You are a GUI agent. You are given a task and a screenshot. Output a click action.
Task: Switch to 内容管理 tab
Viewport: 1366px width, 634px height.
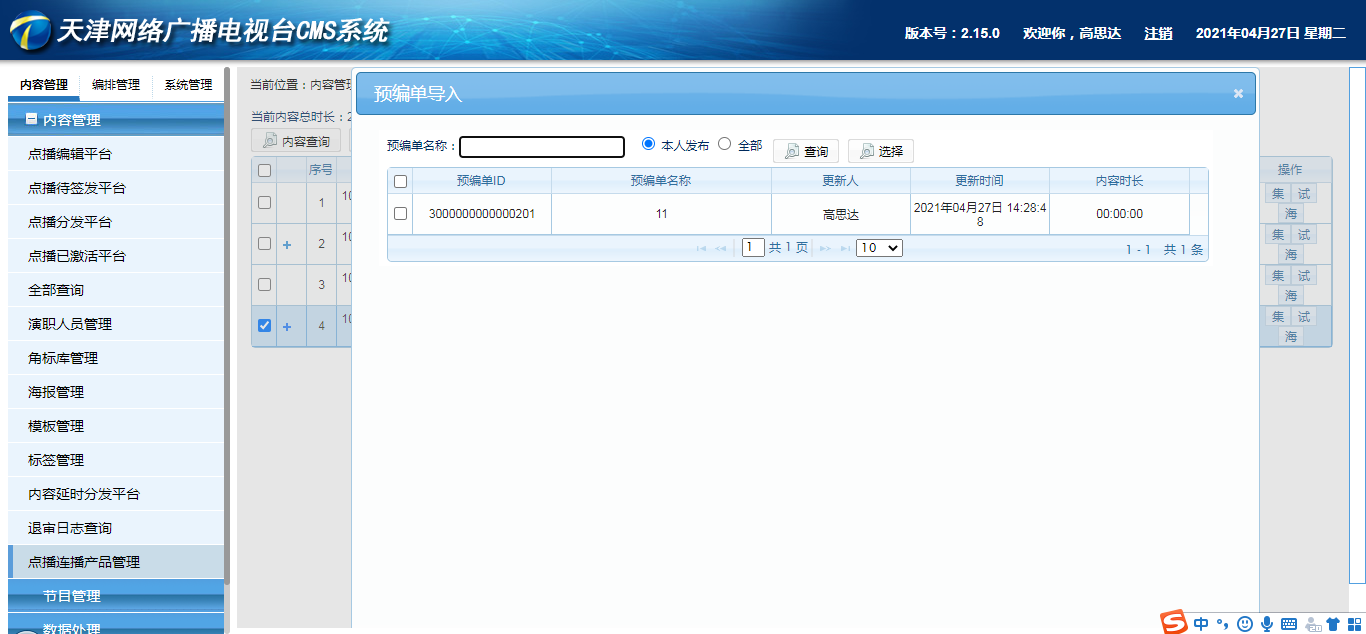coord(44,85)
